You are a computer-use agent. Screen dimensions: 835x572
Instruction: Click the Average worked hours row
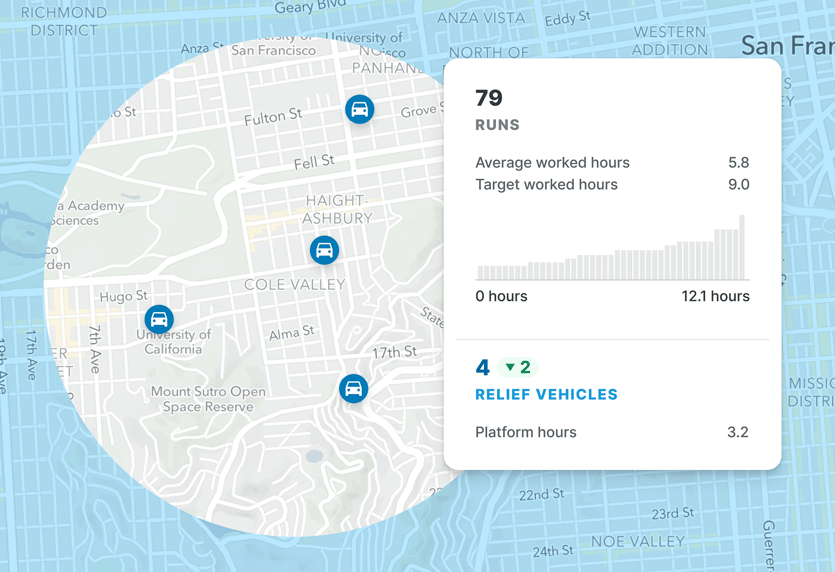click(x=612, y=162)
